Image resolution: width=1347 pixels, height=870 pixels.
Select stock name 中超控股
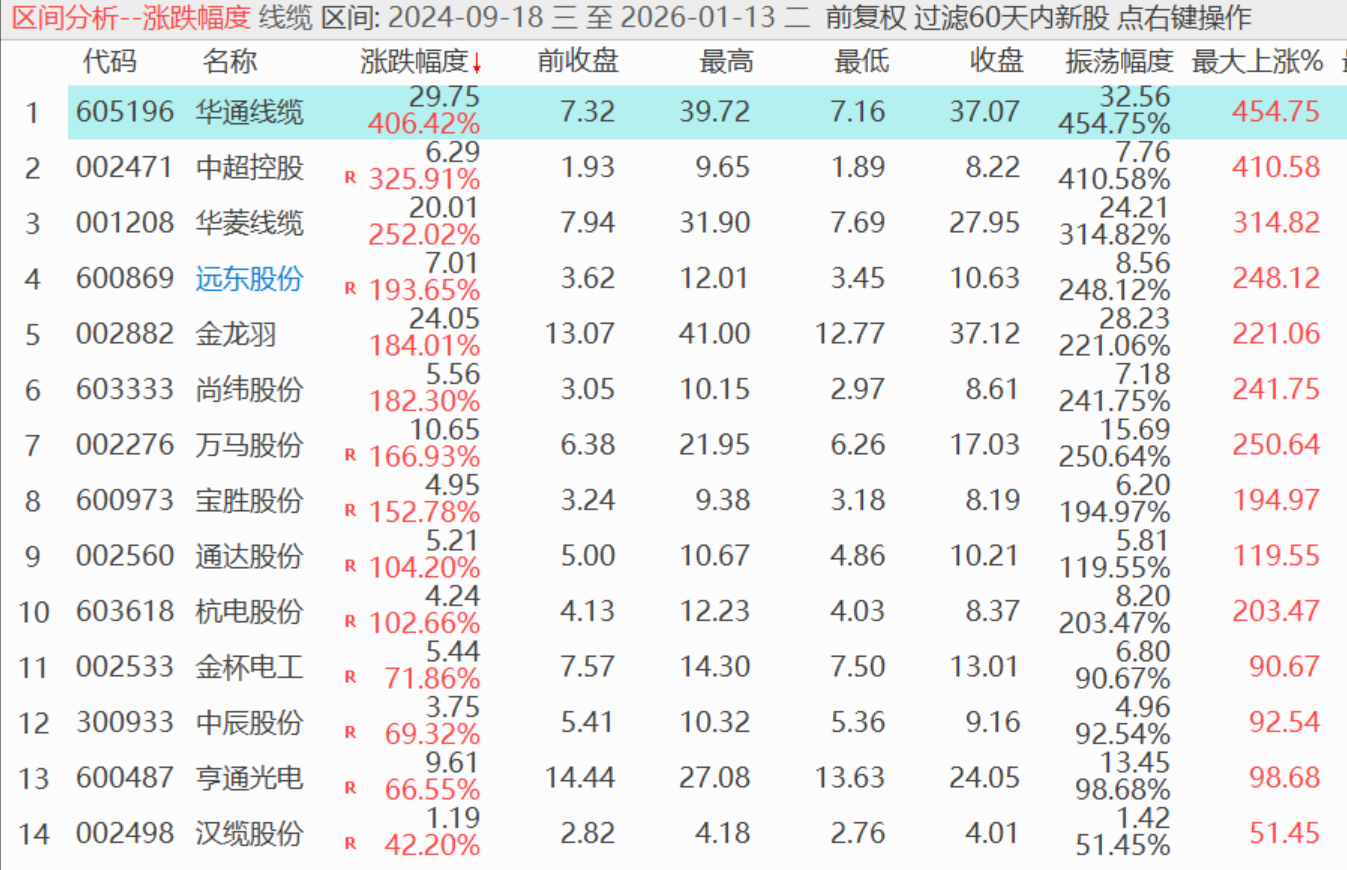[249, 167]
